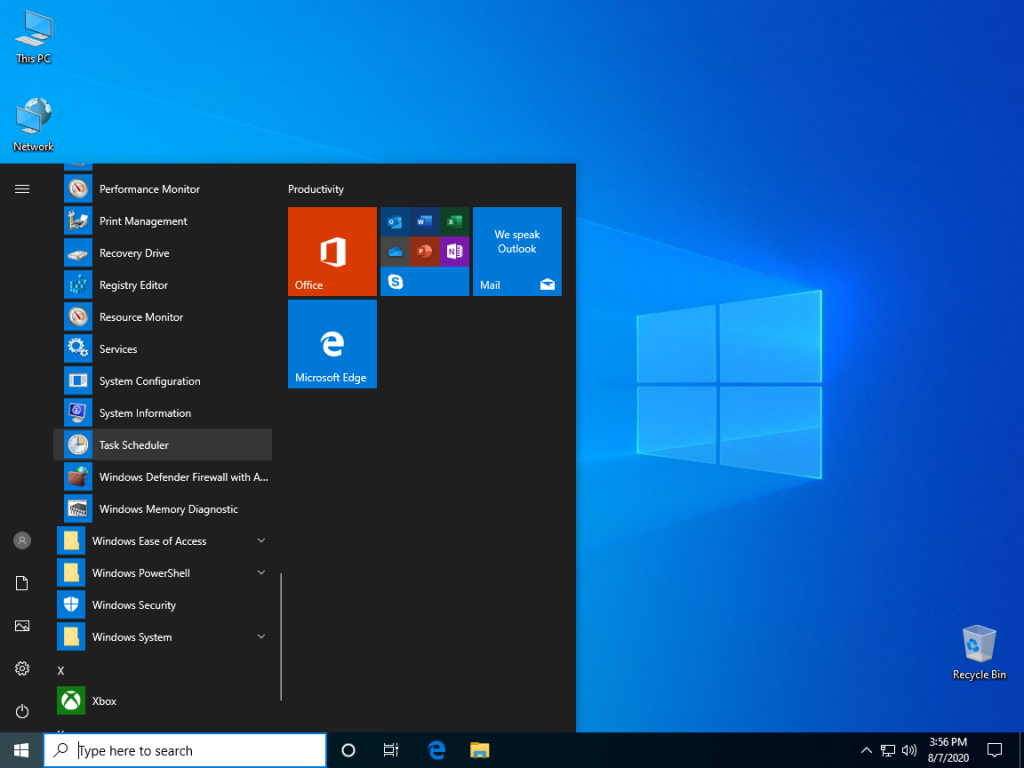Open Cortana circle on taskbar
The height and width of the screenshot is (768, 1024).
(x=349, y=750)
